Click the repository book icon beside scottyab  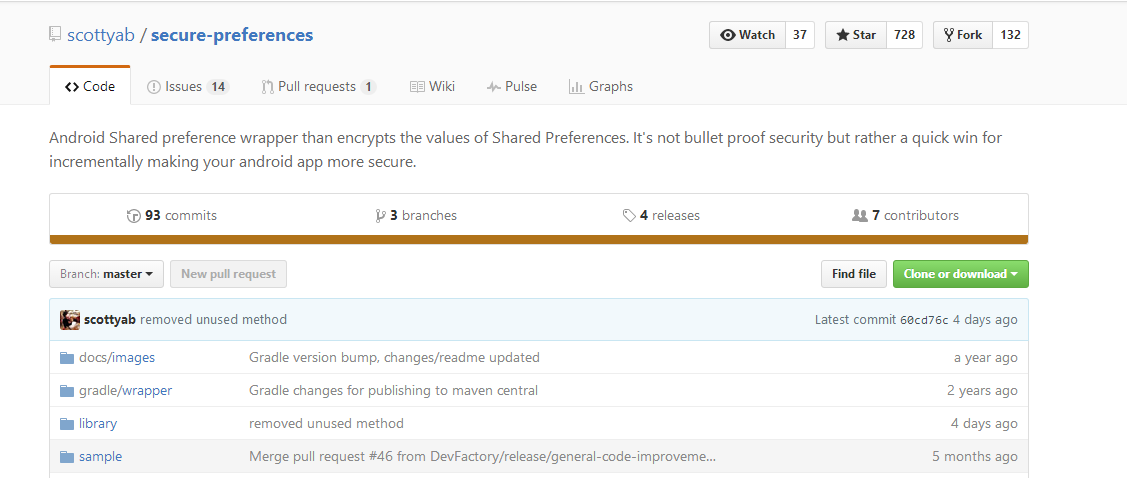55,35
